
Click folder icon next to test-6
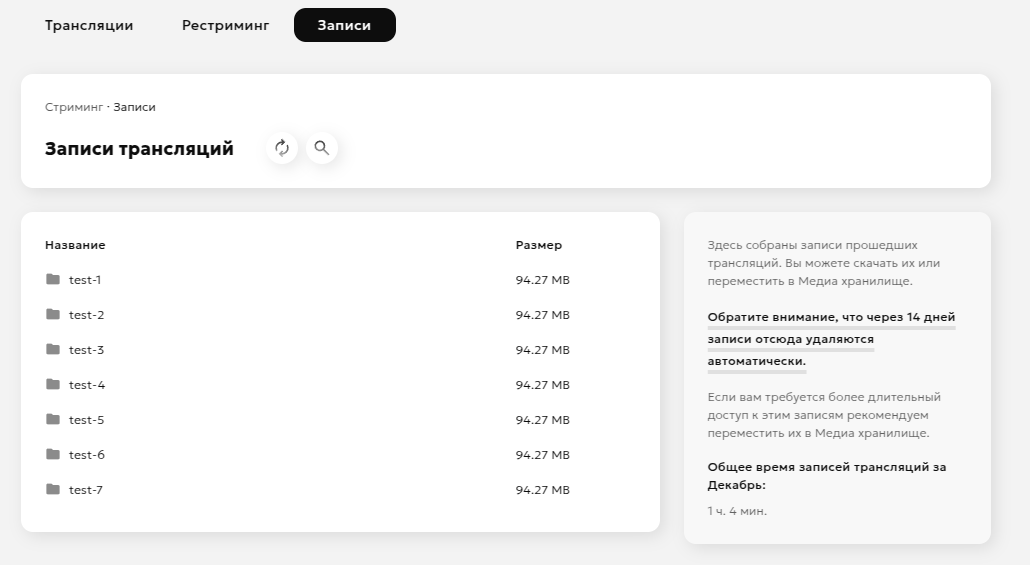coord(53,455)
